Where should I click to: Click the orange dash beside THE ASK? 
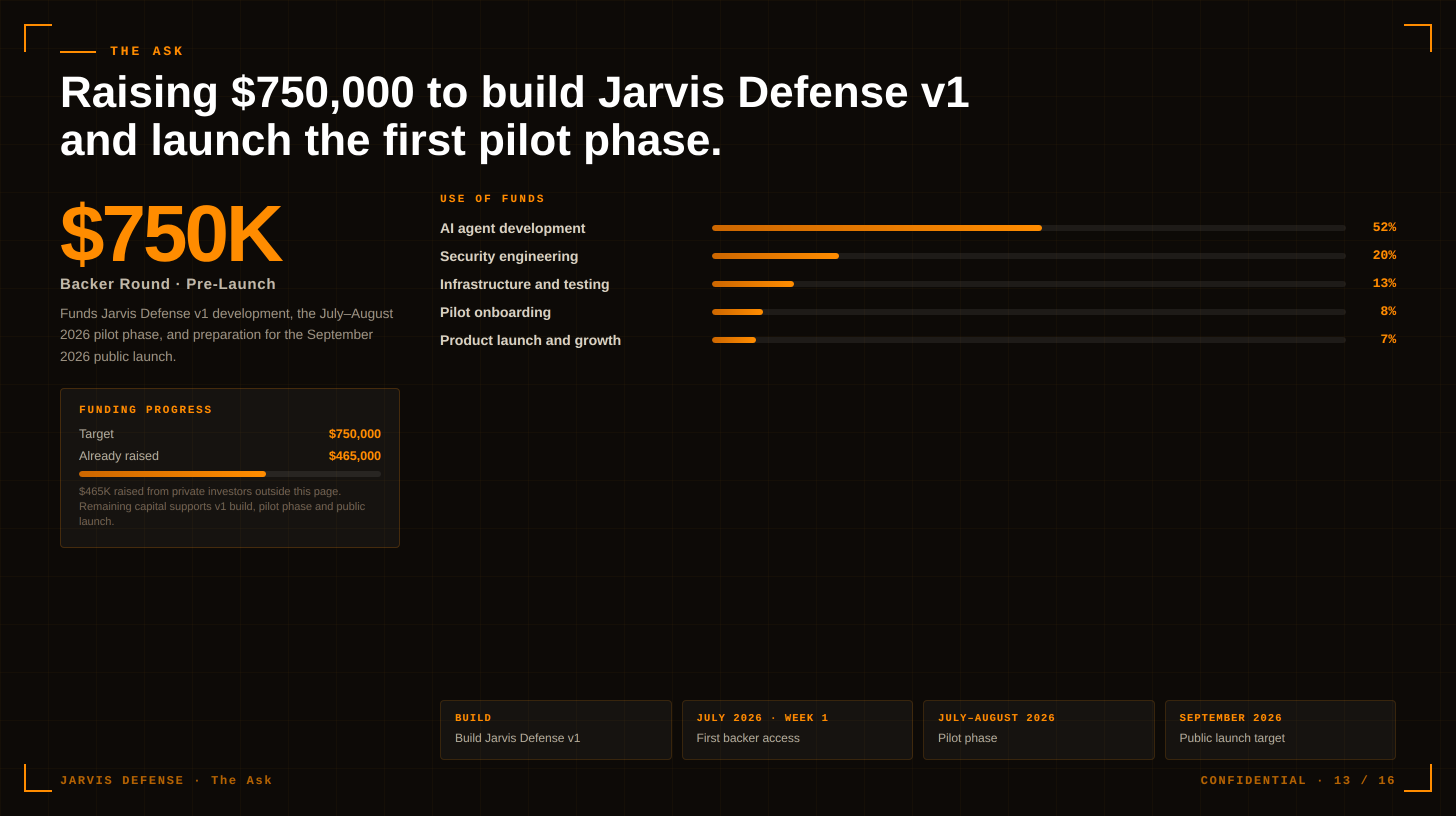click(x=78, y=51)
